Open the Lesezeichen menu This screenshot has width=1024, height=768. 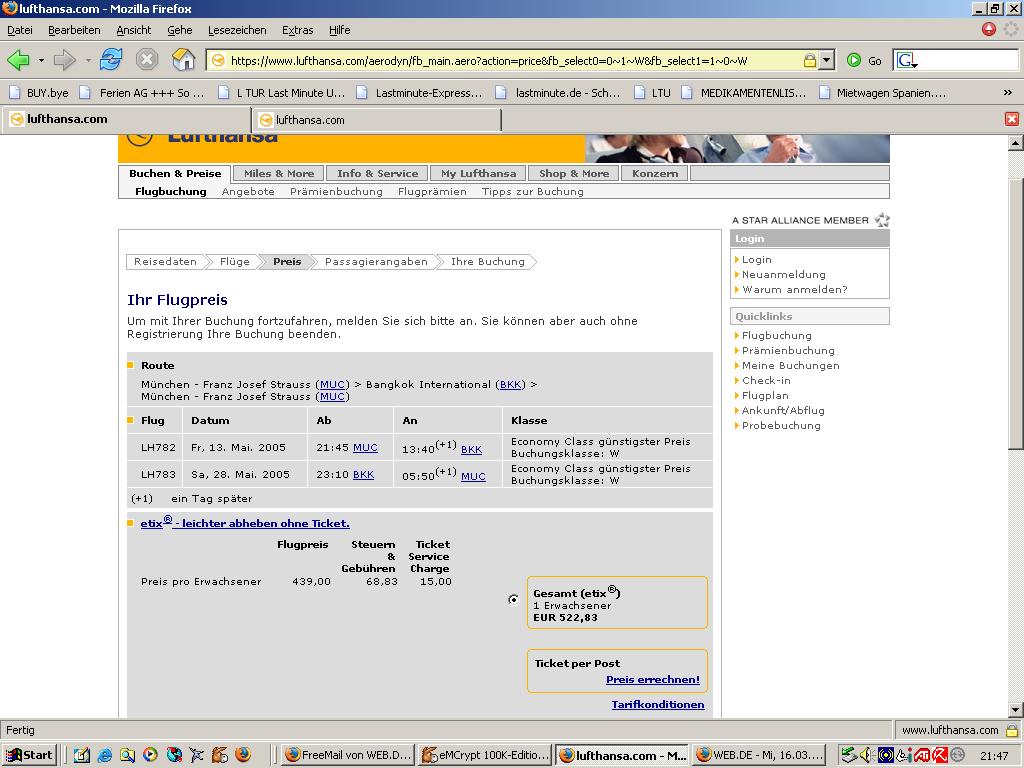pyautogui.click(x=237, y=30)
